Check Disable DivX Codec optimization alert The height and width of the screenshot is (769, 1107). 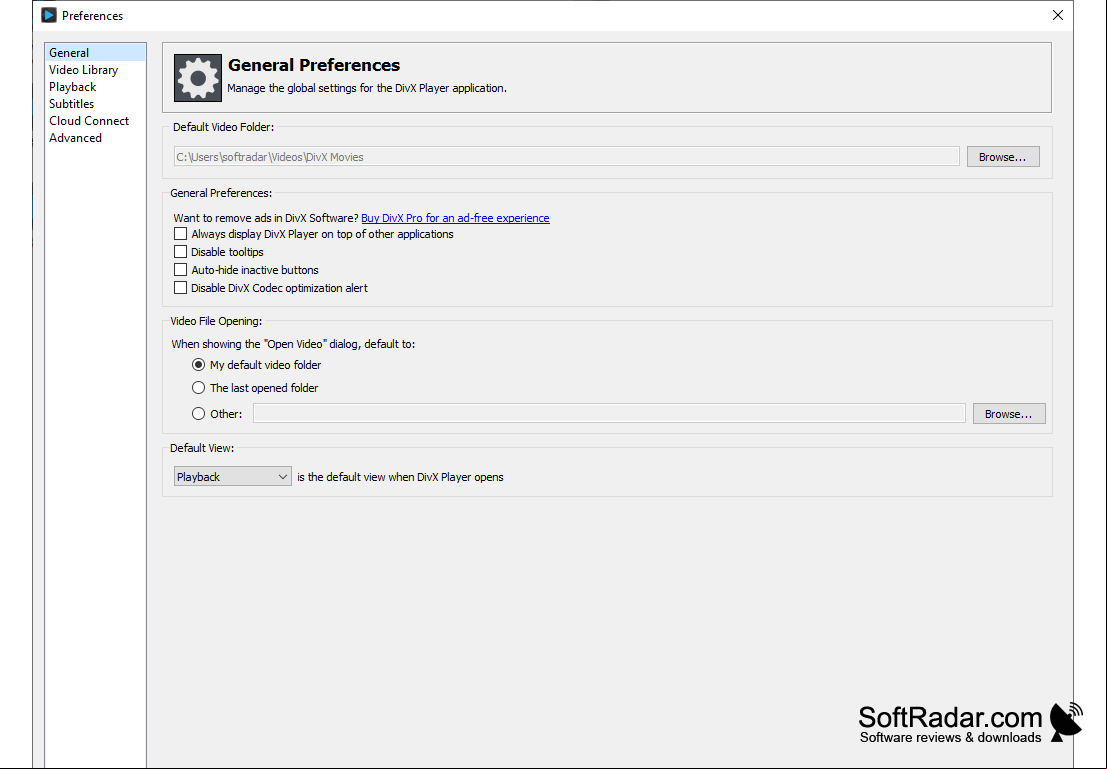(181, 287)
